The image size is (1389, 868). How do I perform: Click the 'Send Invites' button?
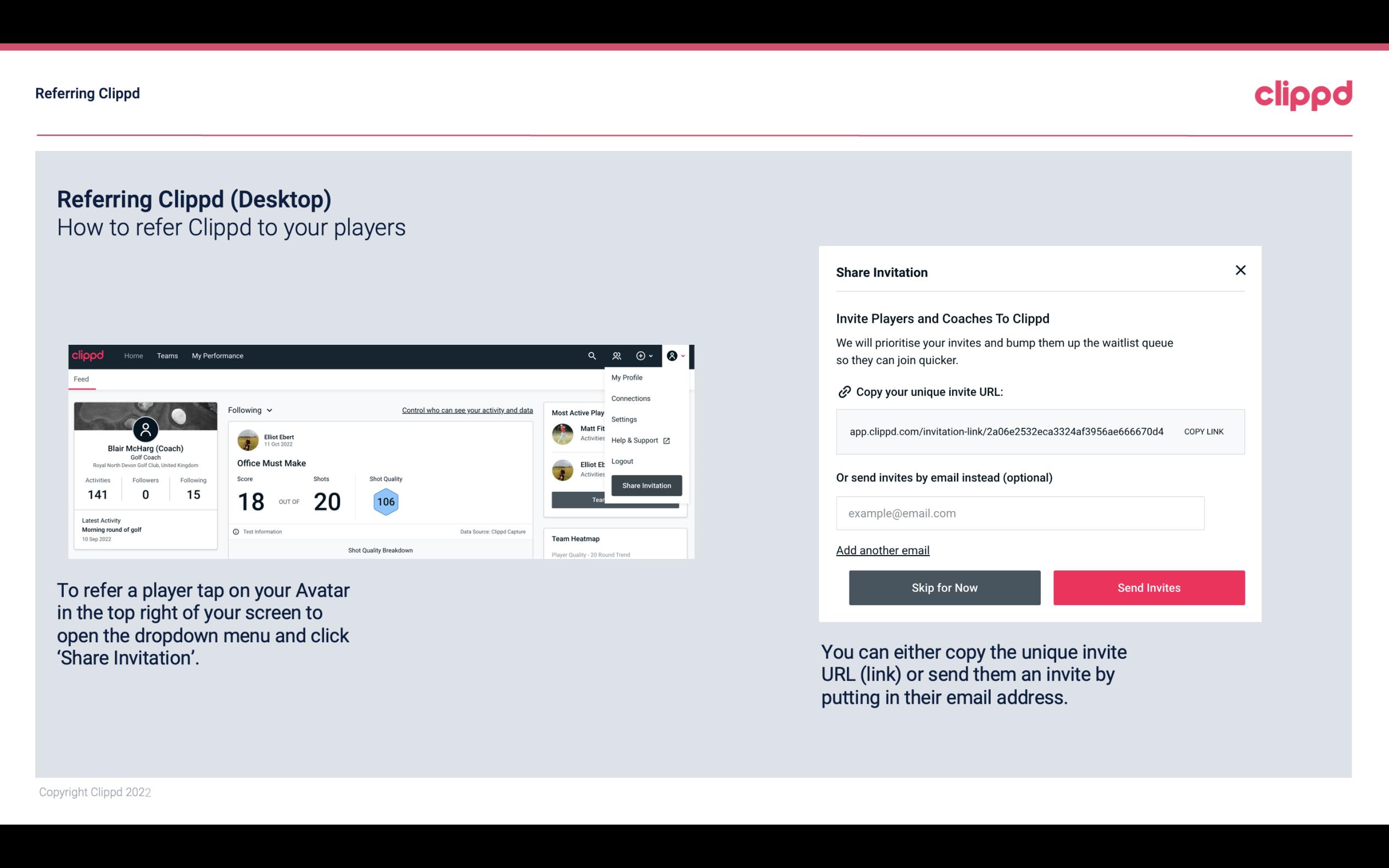coord(1148,587)
